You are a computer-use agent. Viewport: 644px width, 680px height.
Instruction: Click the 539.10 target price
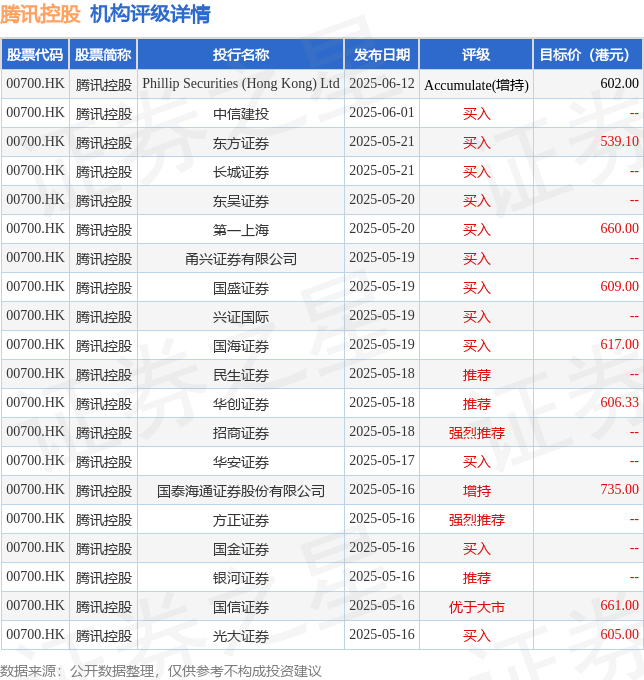(x=619, y=141)
